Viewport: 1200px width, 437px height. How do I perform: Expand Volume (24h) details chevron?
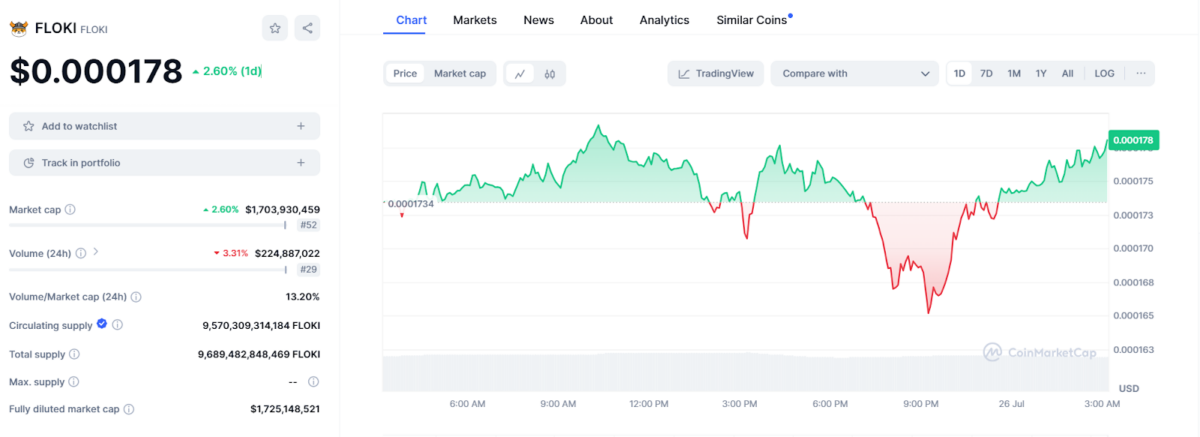95,252
